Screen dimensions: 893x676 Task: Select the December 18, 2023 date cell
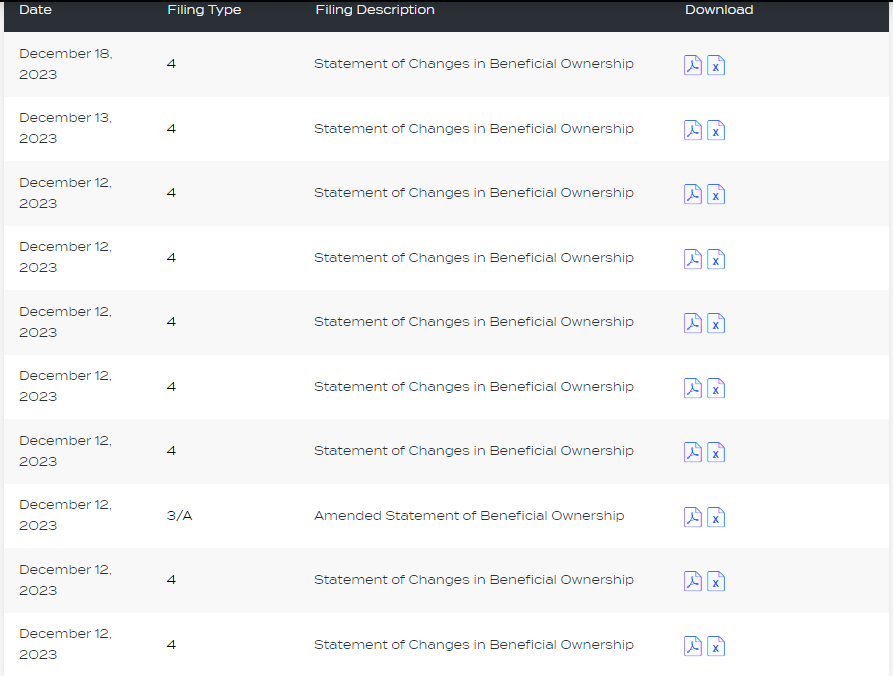[x=65, y=64]
